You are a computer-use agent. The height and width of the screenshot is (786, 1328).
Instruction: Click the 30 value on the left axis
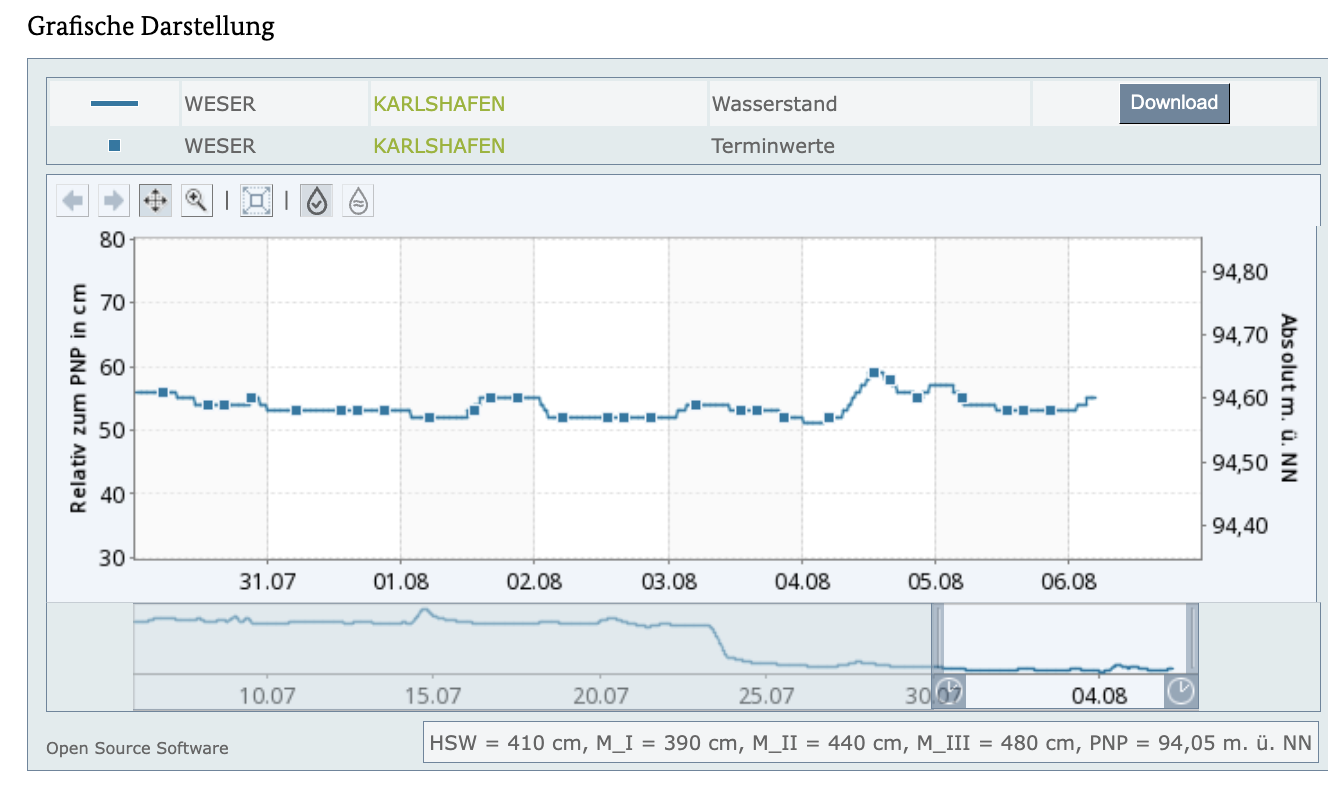[112, 558]
